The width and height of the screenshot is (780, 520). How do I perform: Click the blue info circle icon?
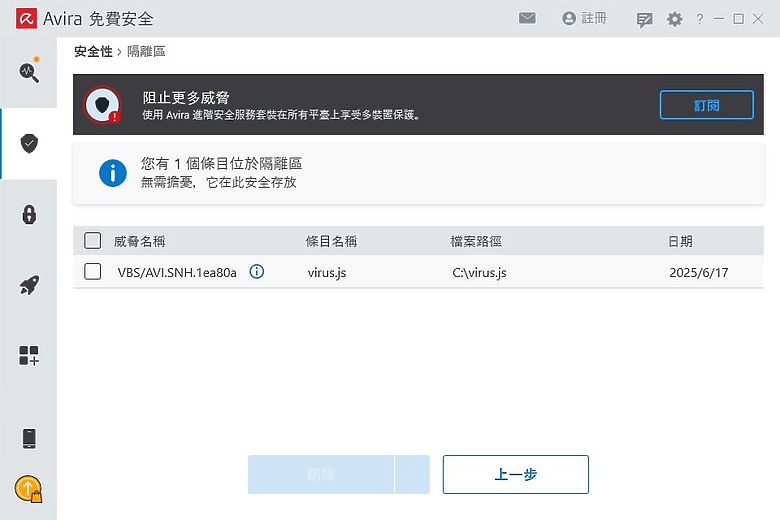click(113, 173)
